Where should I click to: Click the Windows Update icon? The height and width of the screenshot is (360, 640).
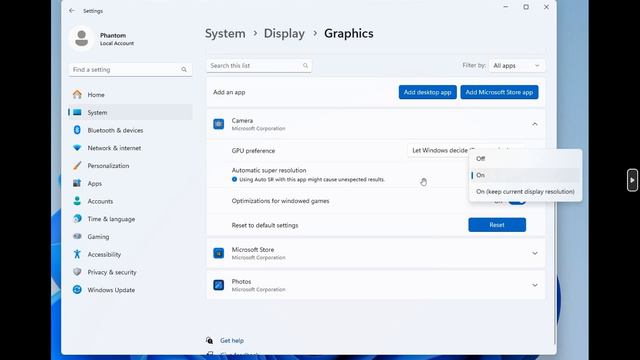[77, 290]
